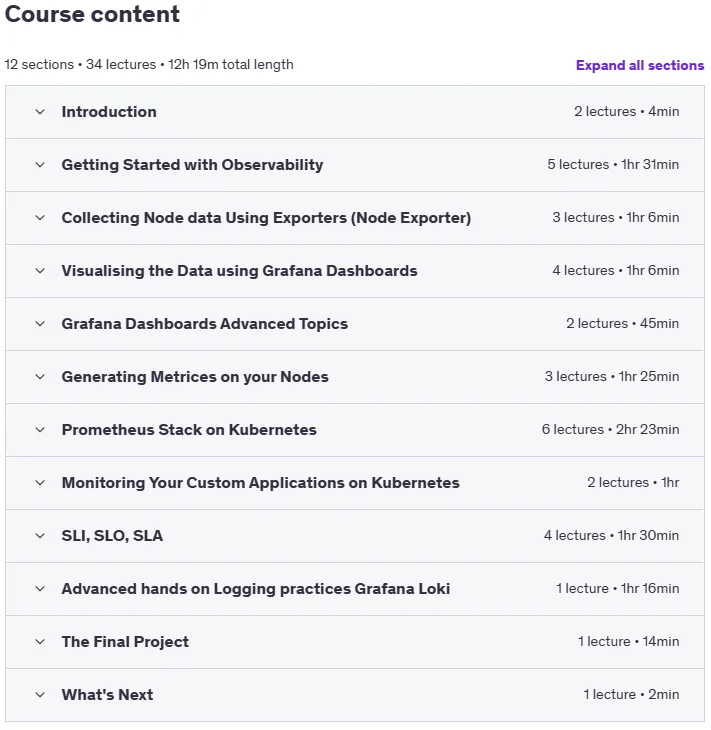Expand Prometheus Stack on Kubernetes chevron
The width and height of the screenshot is (711, 730).
click(x=40, y=430)
